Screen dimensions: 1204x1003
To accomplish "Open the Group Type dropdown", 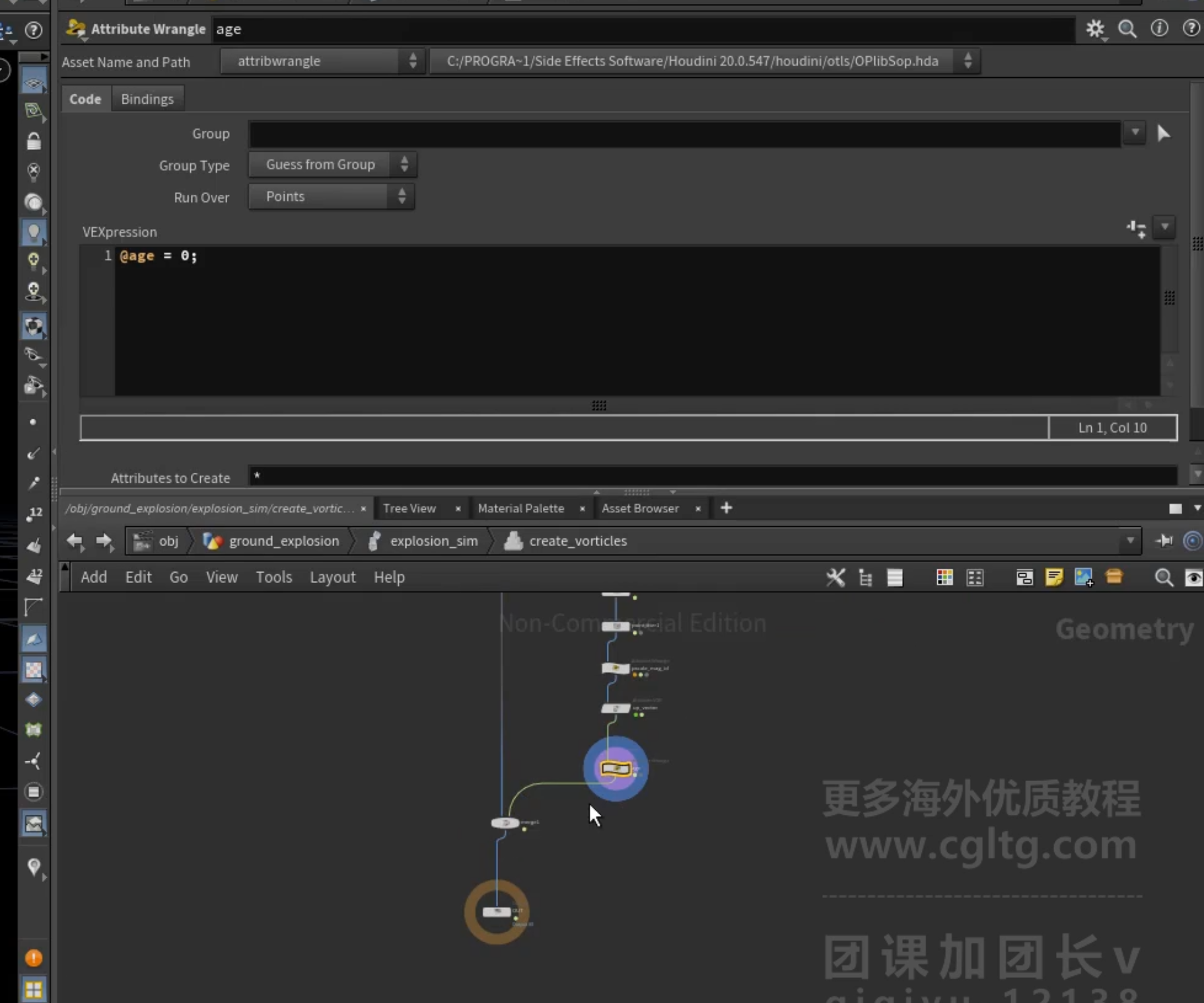I will pos(333,165).
